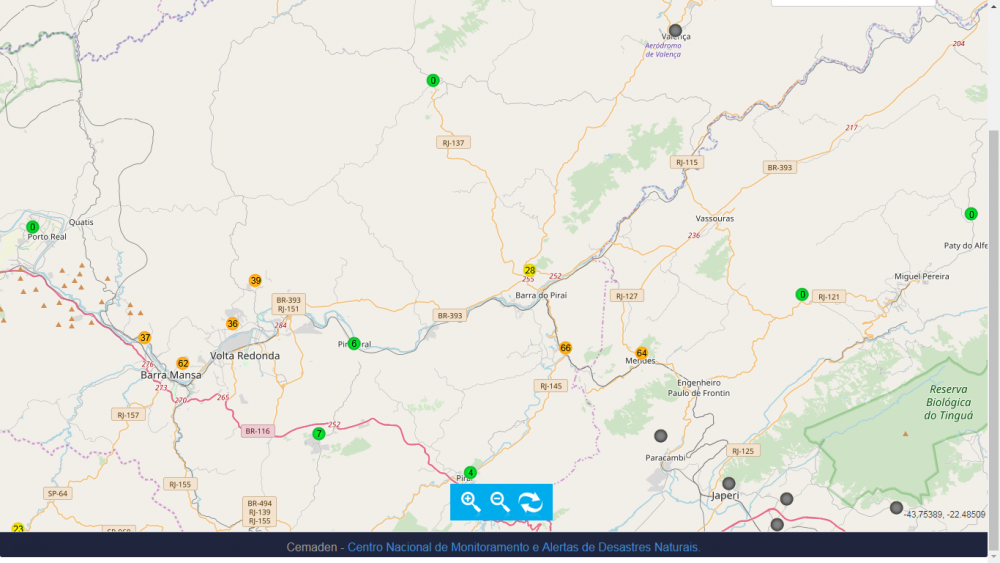Image resolution: width=1000 pixels, height=563 pixels.
Task: Click the zoom in magnifier icon
Action: tap(470, 502)
